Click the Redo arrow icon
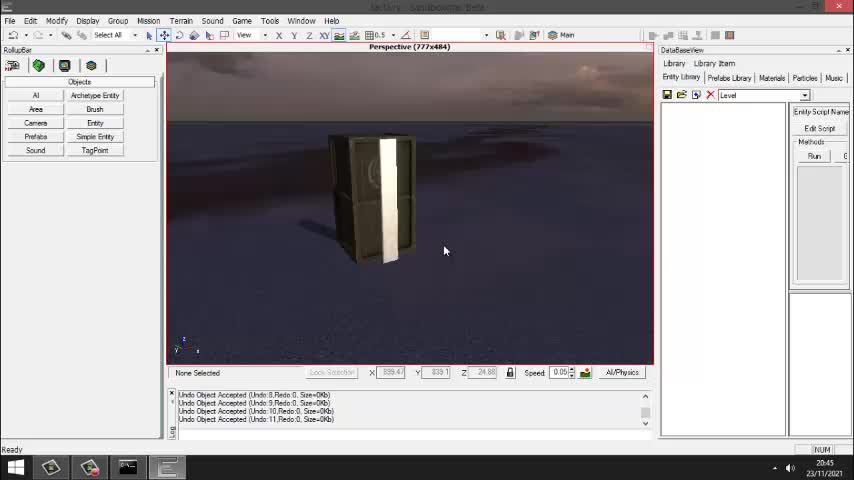Viewport: 854px width, 480px height. click(x=38, y=35)
